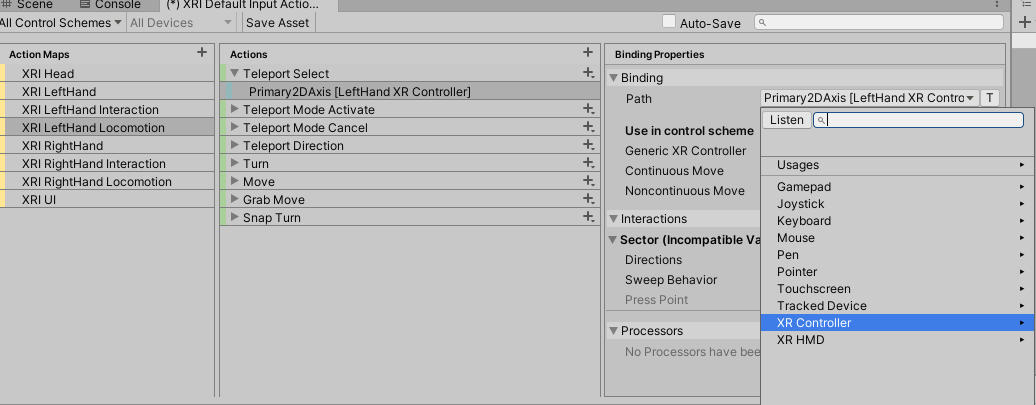Open the All Control Schemes dropdown
Screen dimensions: 1036x405
click(x=61, y=22)
